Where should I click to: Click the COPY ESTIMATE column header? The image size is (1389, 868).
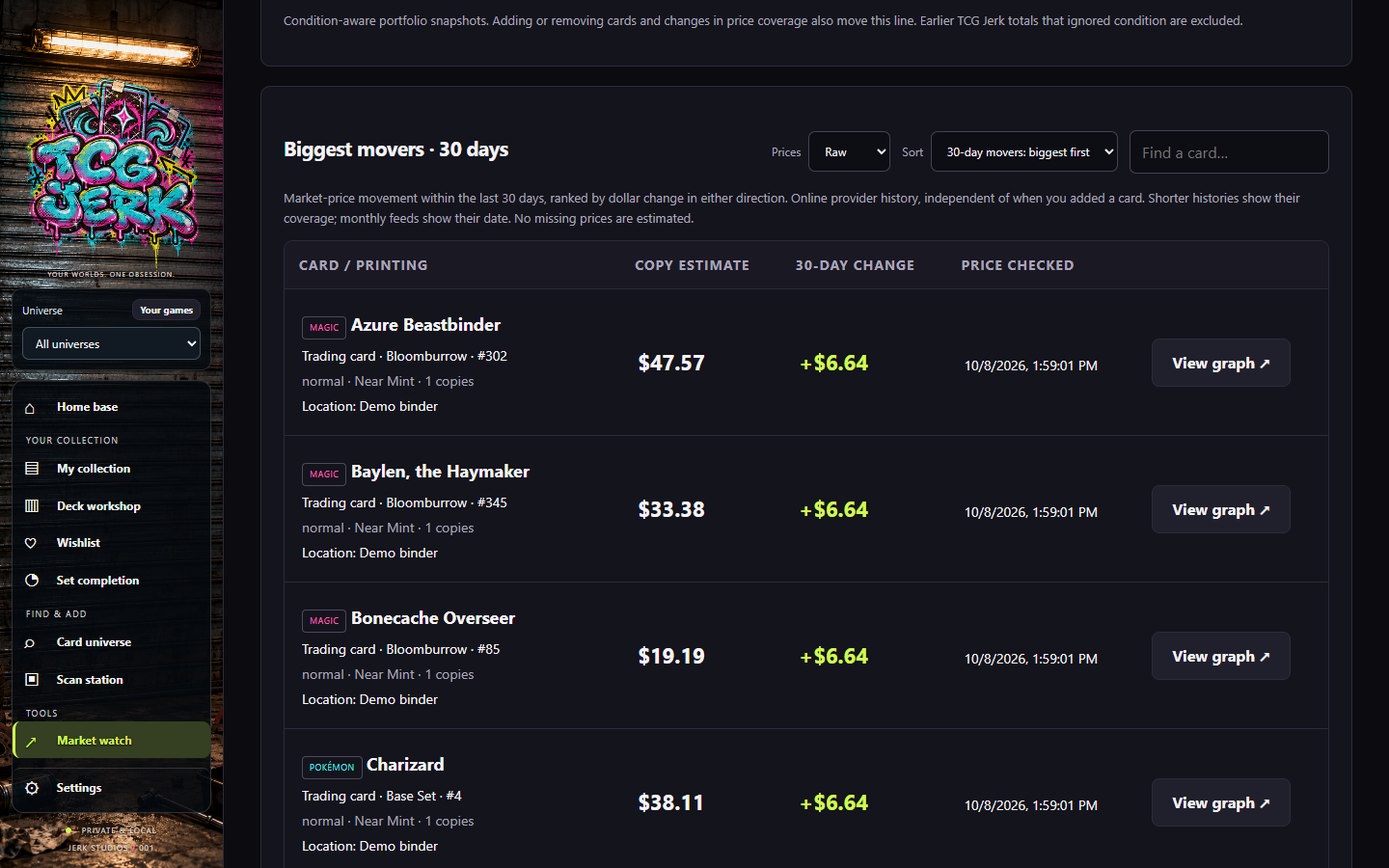click(x=692, y=265)
